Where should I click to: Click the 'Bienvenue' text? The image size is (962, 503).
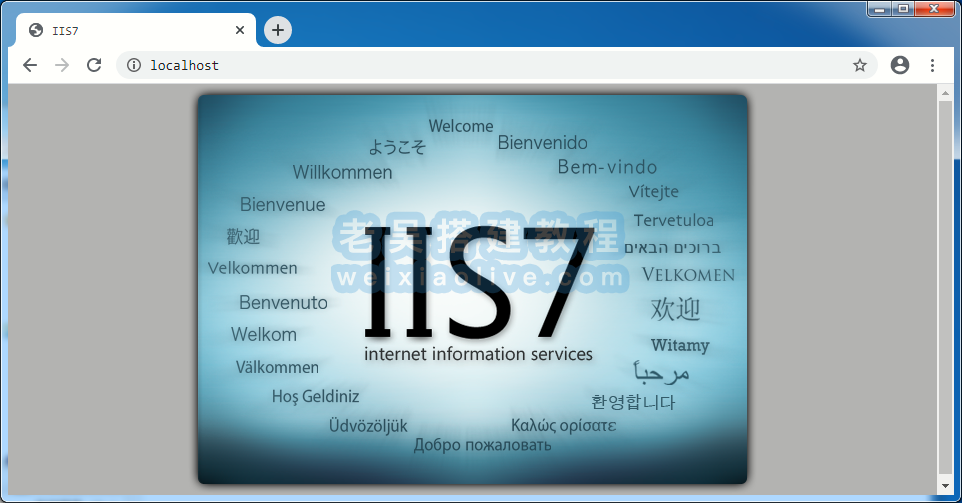283,204
